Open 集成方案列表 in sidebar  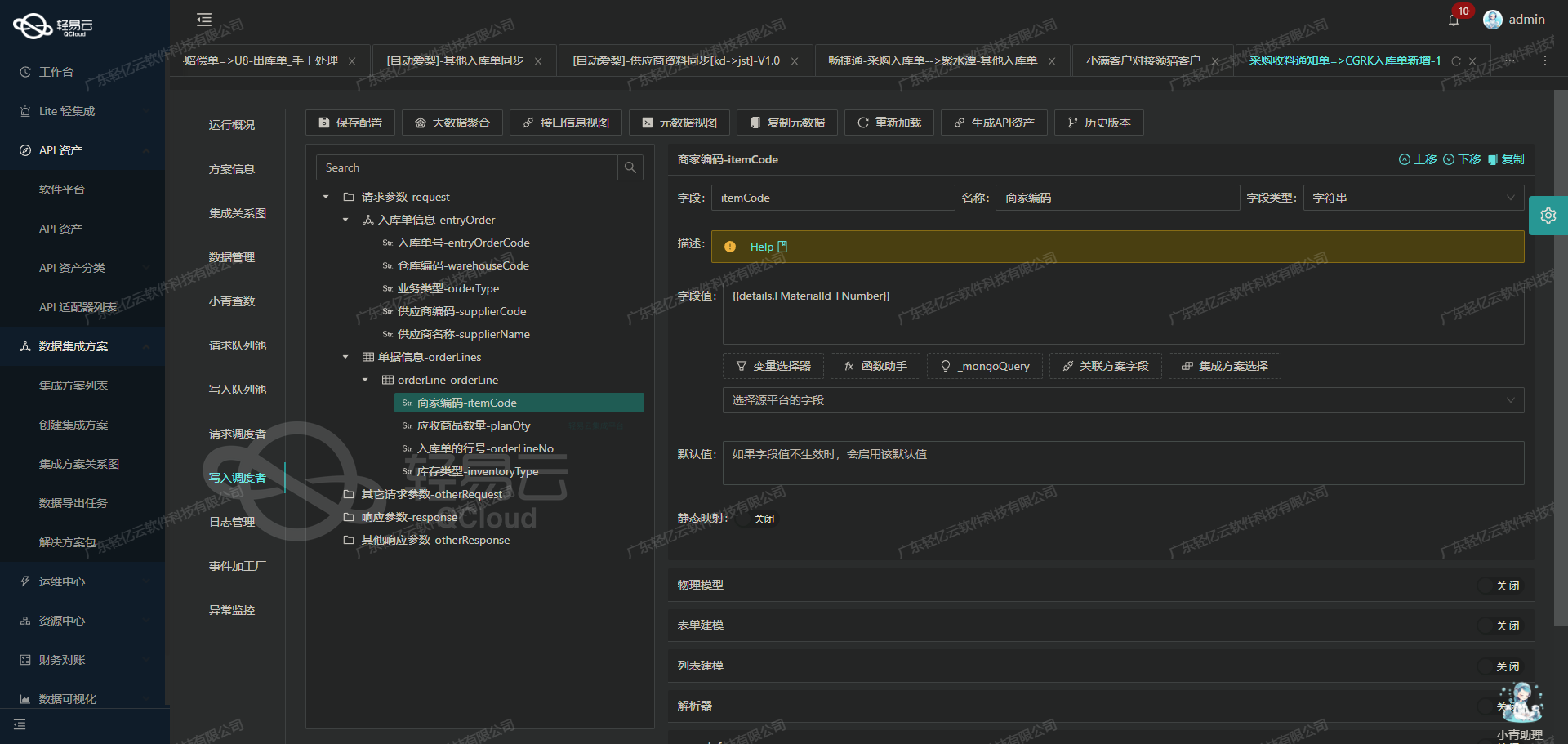coord(73,385)
